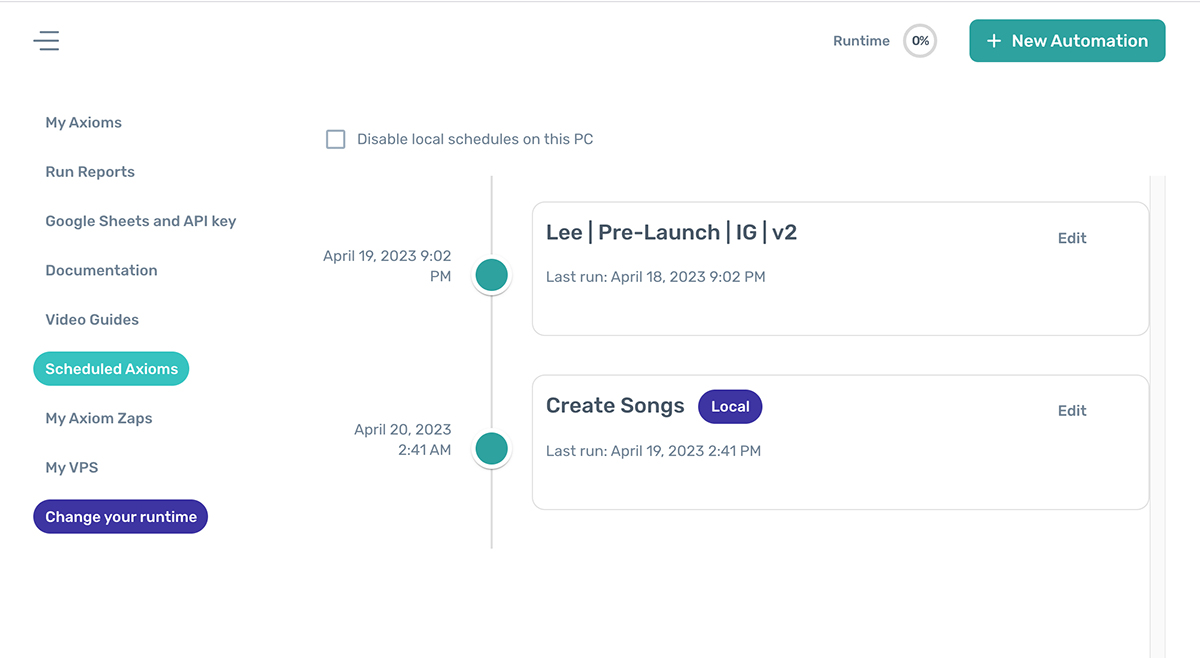The height and width of the screenshot is (658, 1200).
Task: Click the April 20 timeline dot
Action: coord(491,448)
